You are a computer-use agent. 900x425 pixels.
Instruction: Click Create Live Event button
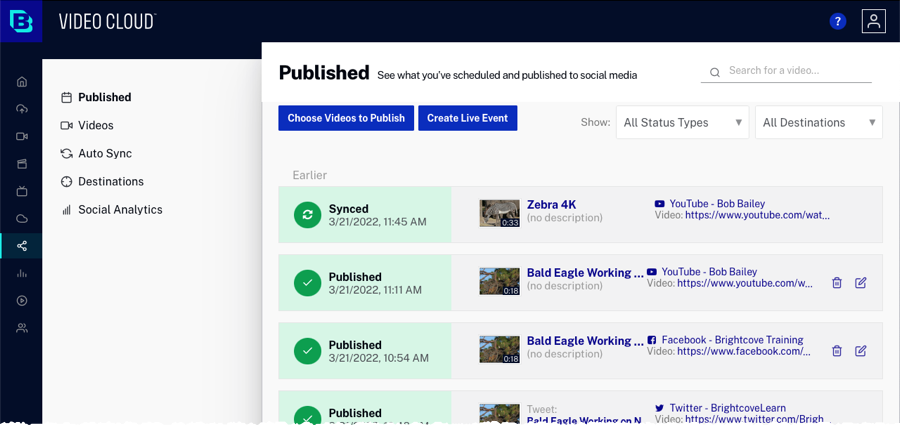point(467,118)
